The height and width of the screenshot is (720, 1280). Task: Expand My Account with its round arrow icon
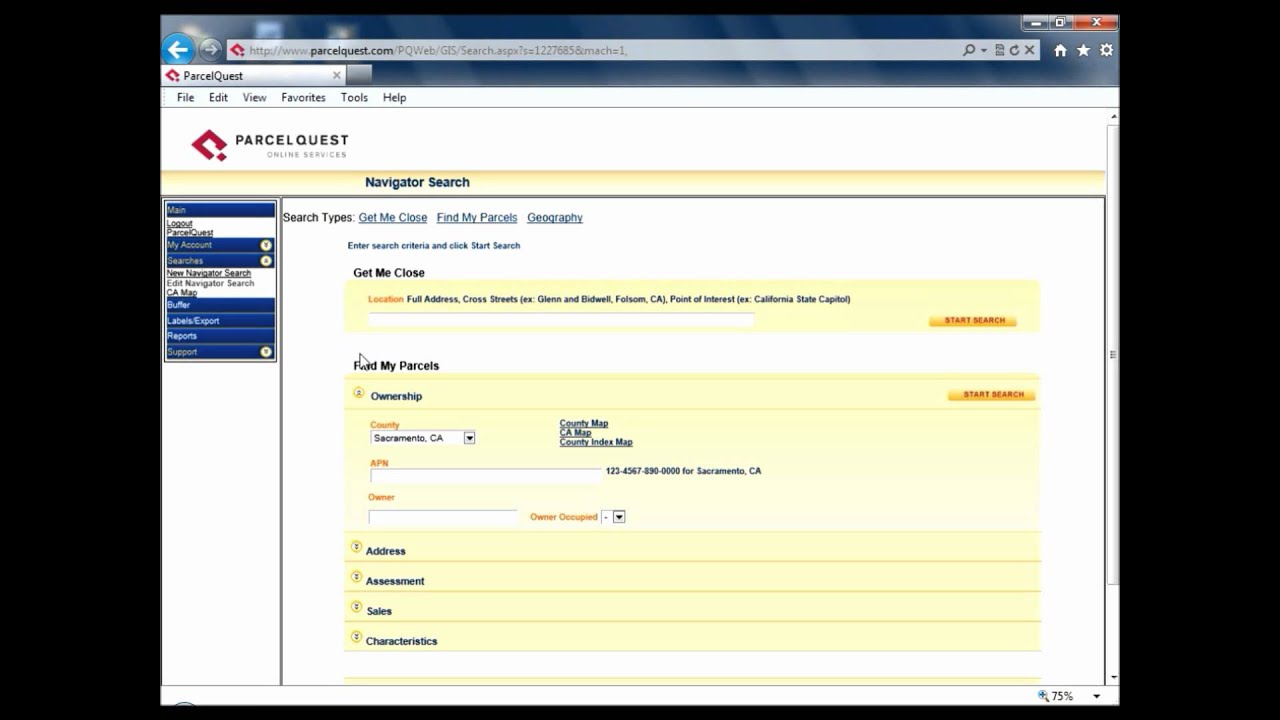[266, 245]
